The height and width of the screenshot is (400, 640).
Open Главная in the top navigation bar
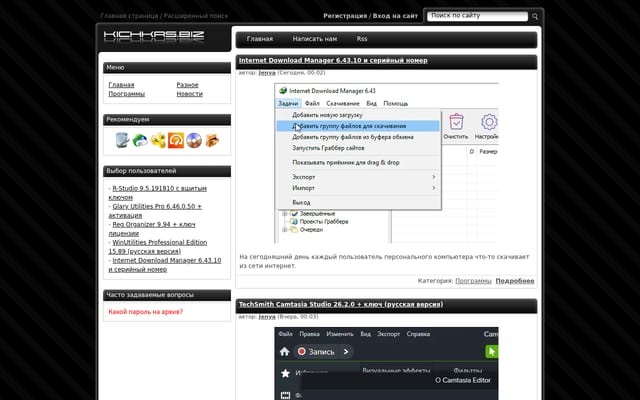tap(260, 39)
